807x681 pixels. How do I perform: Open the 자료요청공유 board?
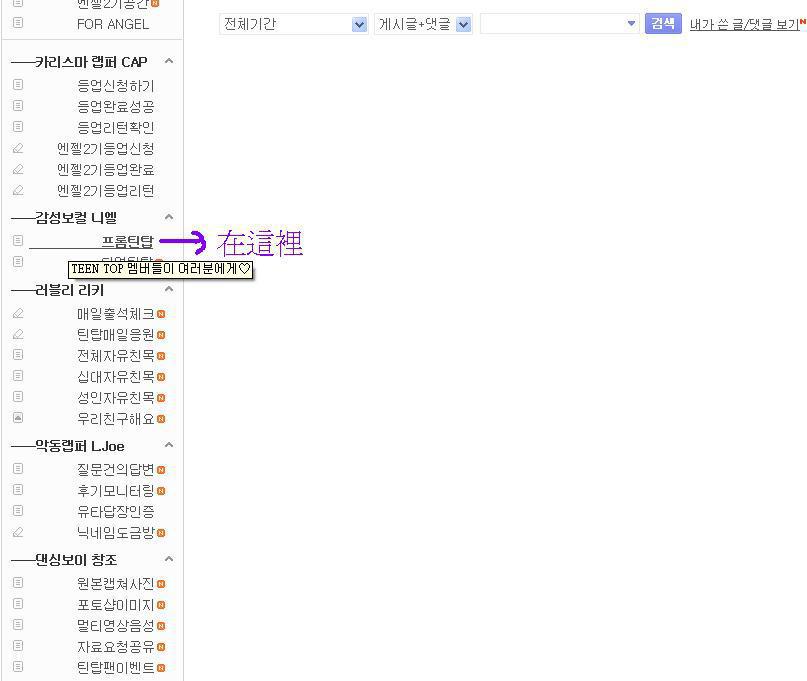pyautogui.click(x=116, y=647)
